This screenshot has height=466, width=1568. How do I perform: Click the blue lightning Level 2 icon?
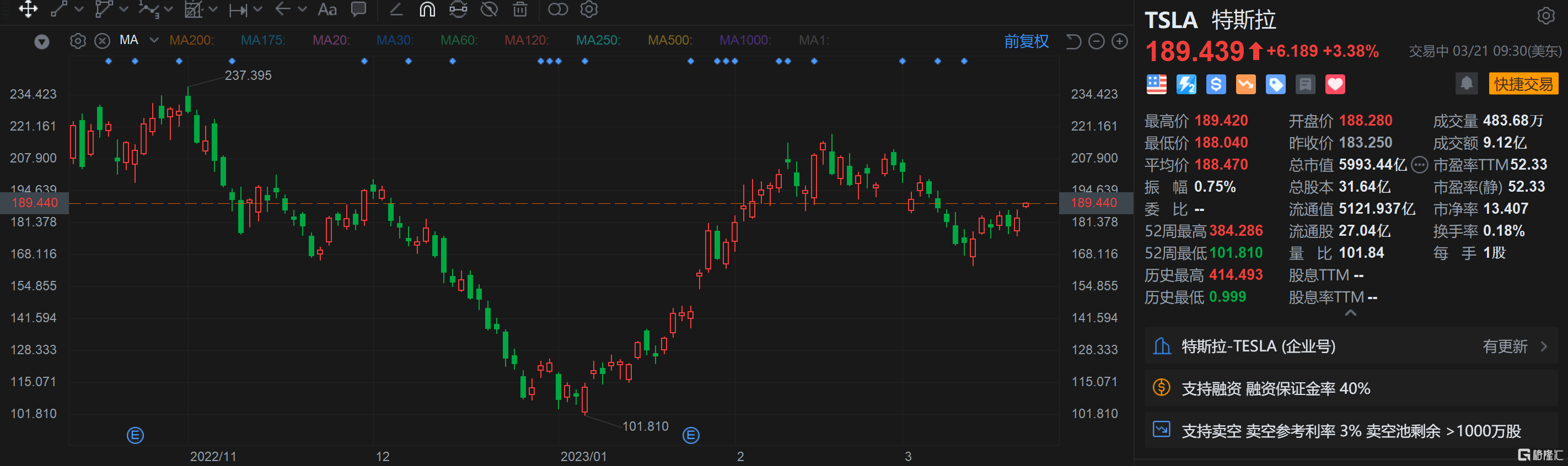1186,85
